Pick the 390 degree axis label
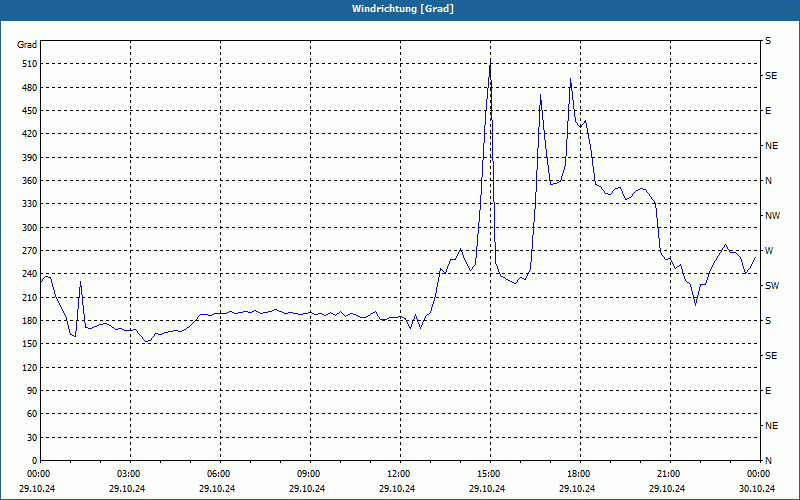800x500 pixels. click(x=30, y=158)
